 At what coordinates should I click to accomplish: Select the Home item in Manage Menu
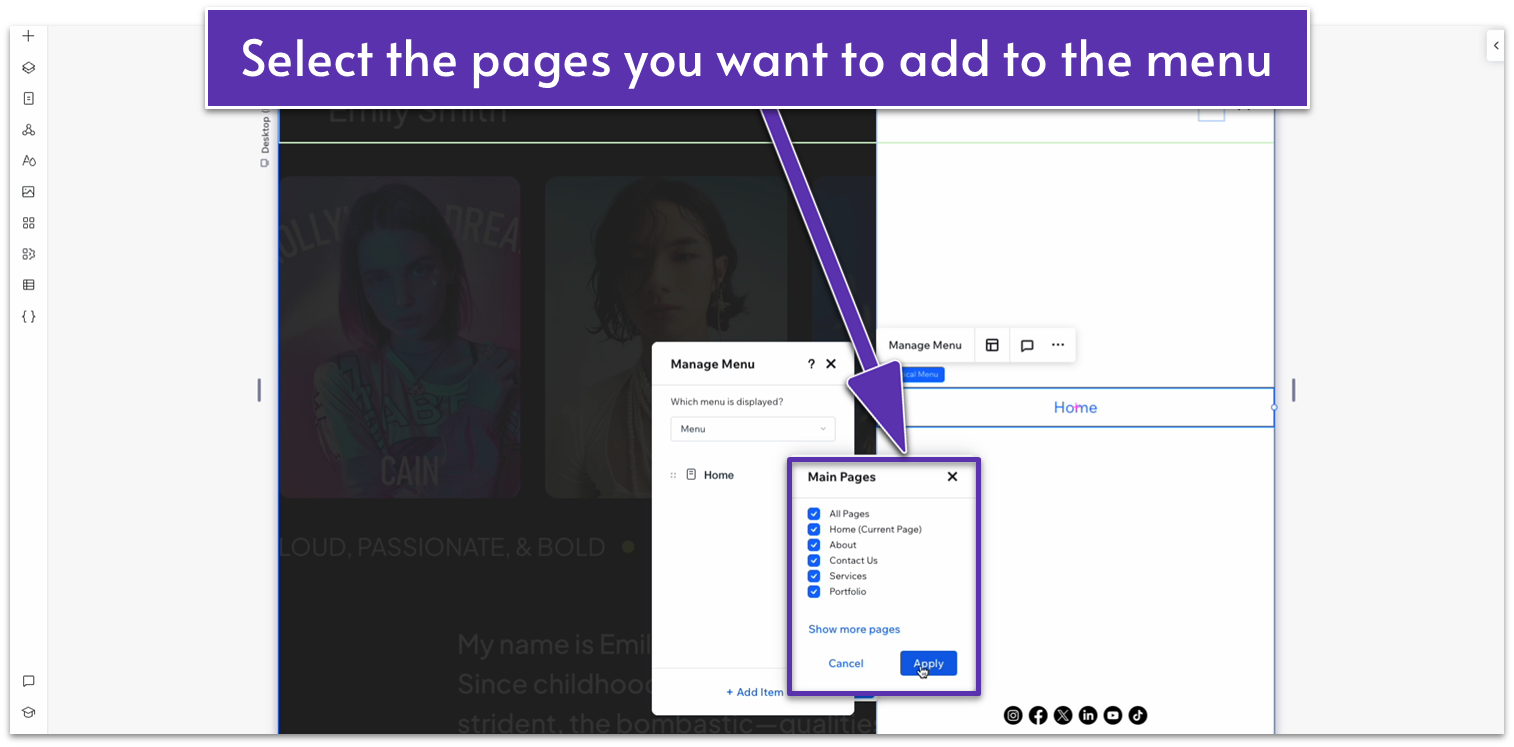click(719, 475)
